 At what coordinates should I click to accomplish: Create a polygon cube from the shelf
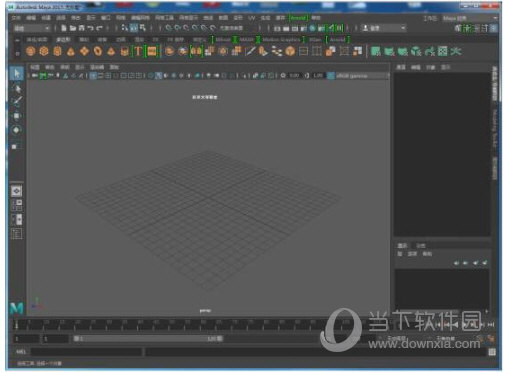44,51
